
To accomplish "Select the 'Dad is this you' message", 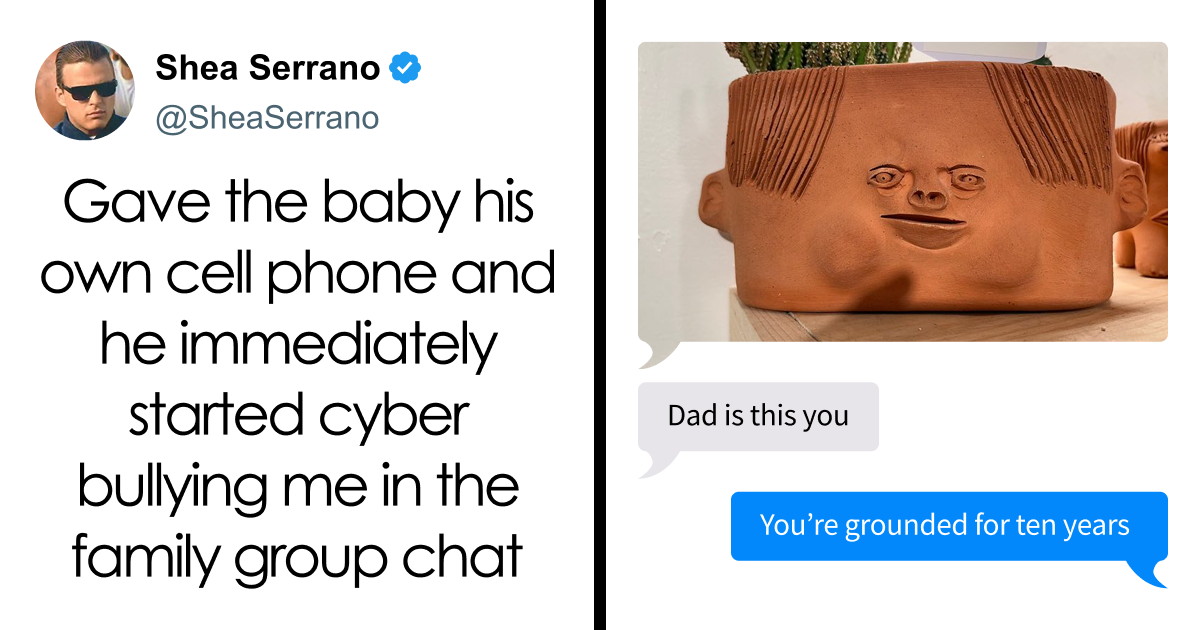I will 758,416.
